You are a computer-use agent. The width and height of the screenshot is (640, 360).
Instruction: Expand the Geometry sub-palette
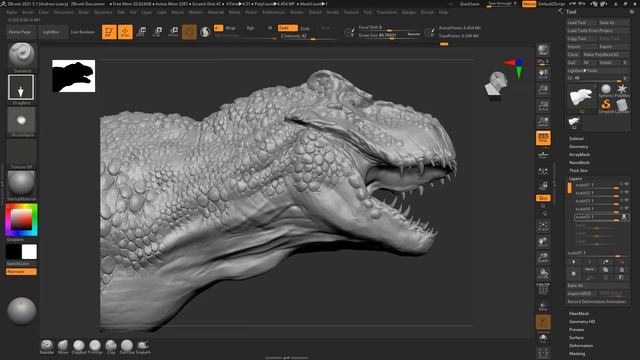coord(579,147)
